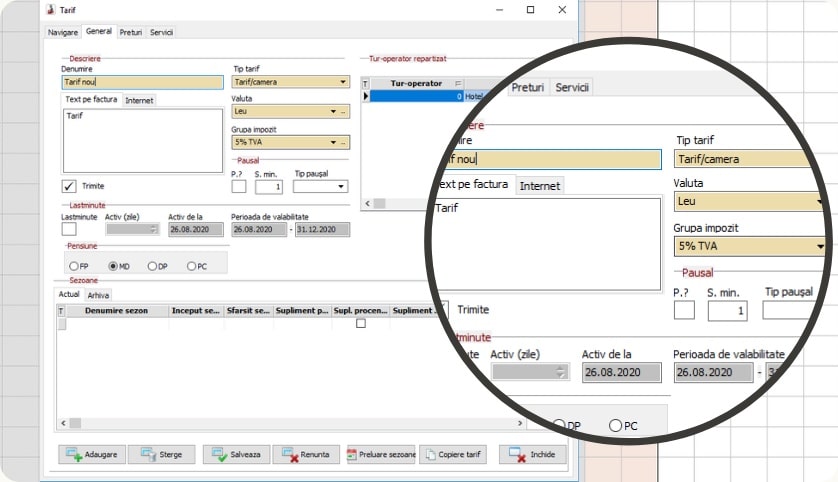Maximize the Tarif window
The height and width of the screenshot is (482, 838).
tap(530, 10)
